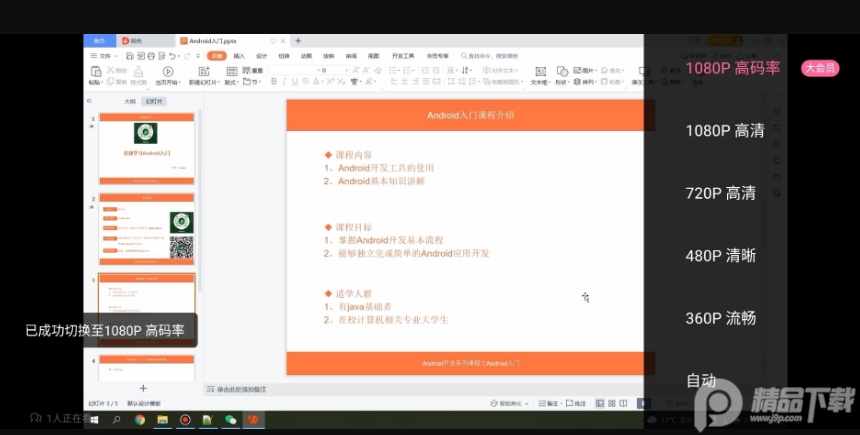Toggle Bold formatting in the ribbon
Image resolution: width=860 pixels, height=435 pixels.
pos(274,82)
